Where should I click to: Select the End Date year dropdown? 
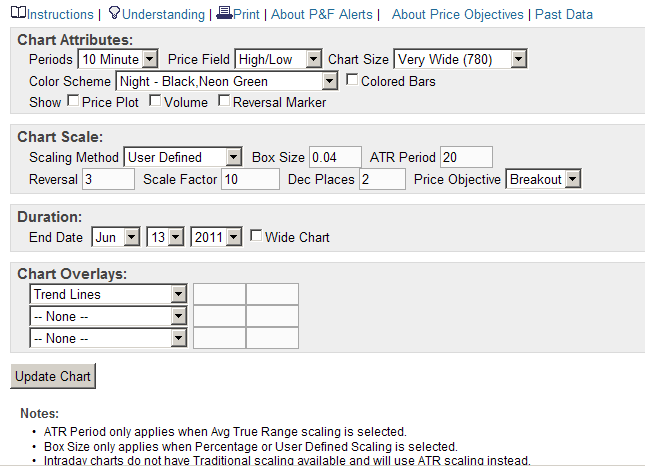click(217, 237)
